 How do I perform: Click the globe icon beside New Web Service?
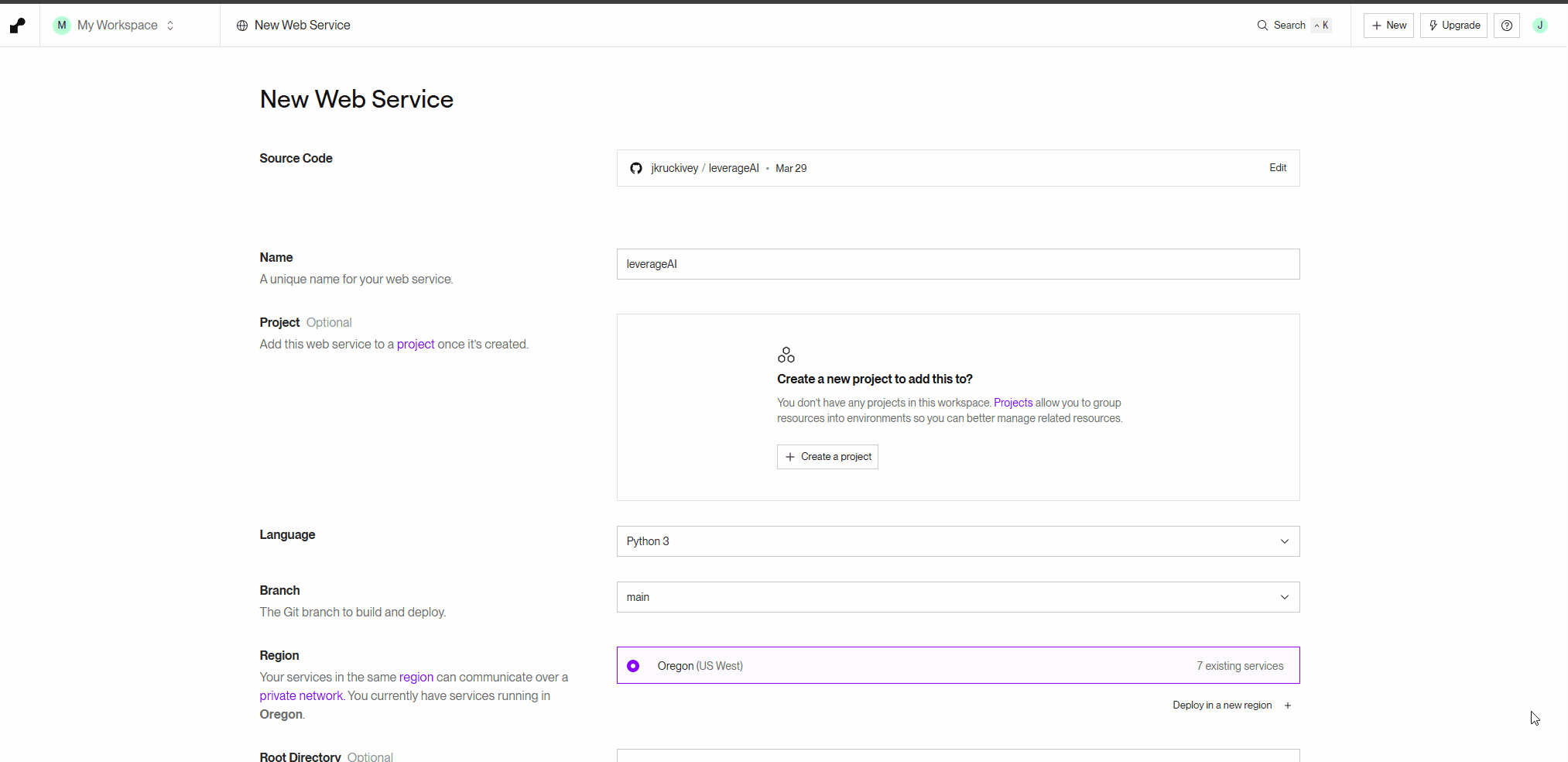[242, 26]
